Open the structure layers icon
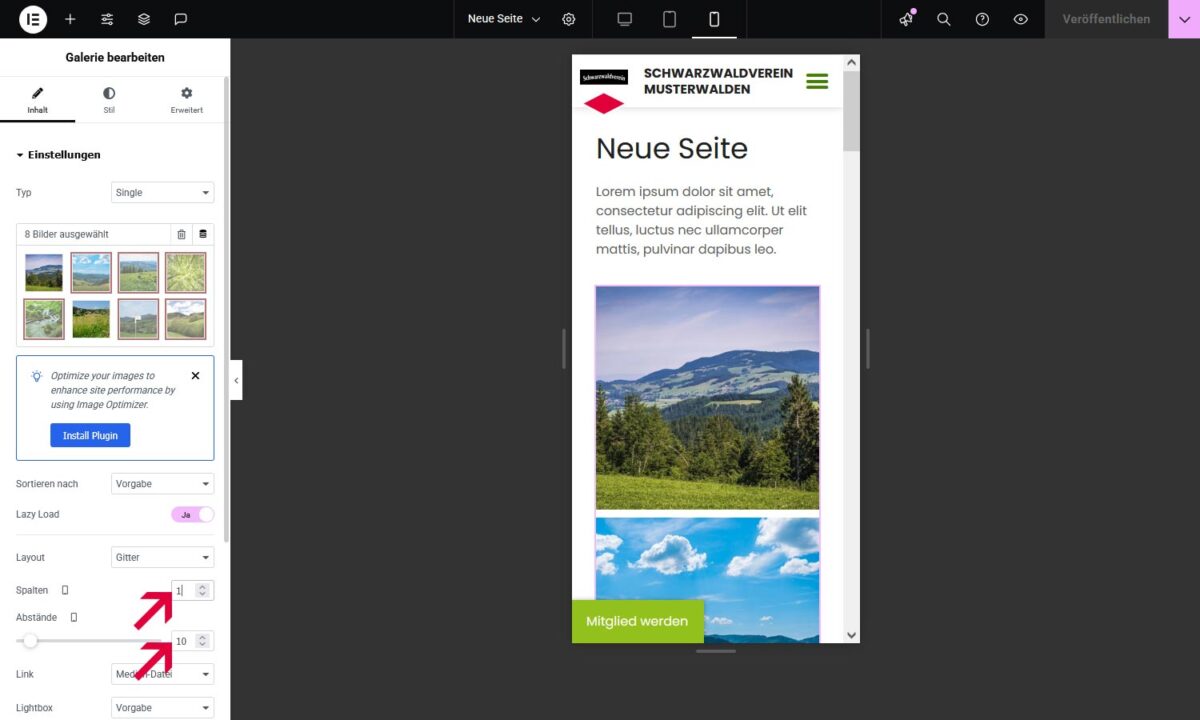The height and width of the screenshot is (720, 1200). [x=144, y=19]
